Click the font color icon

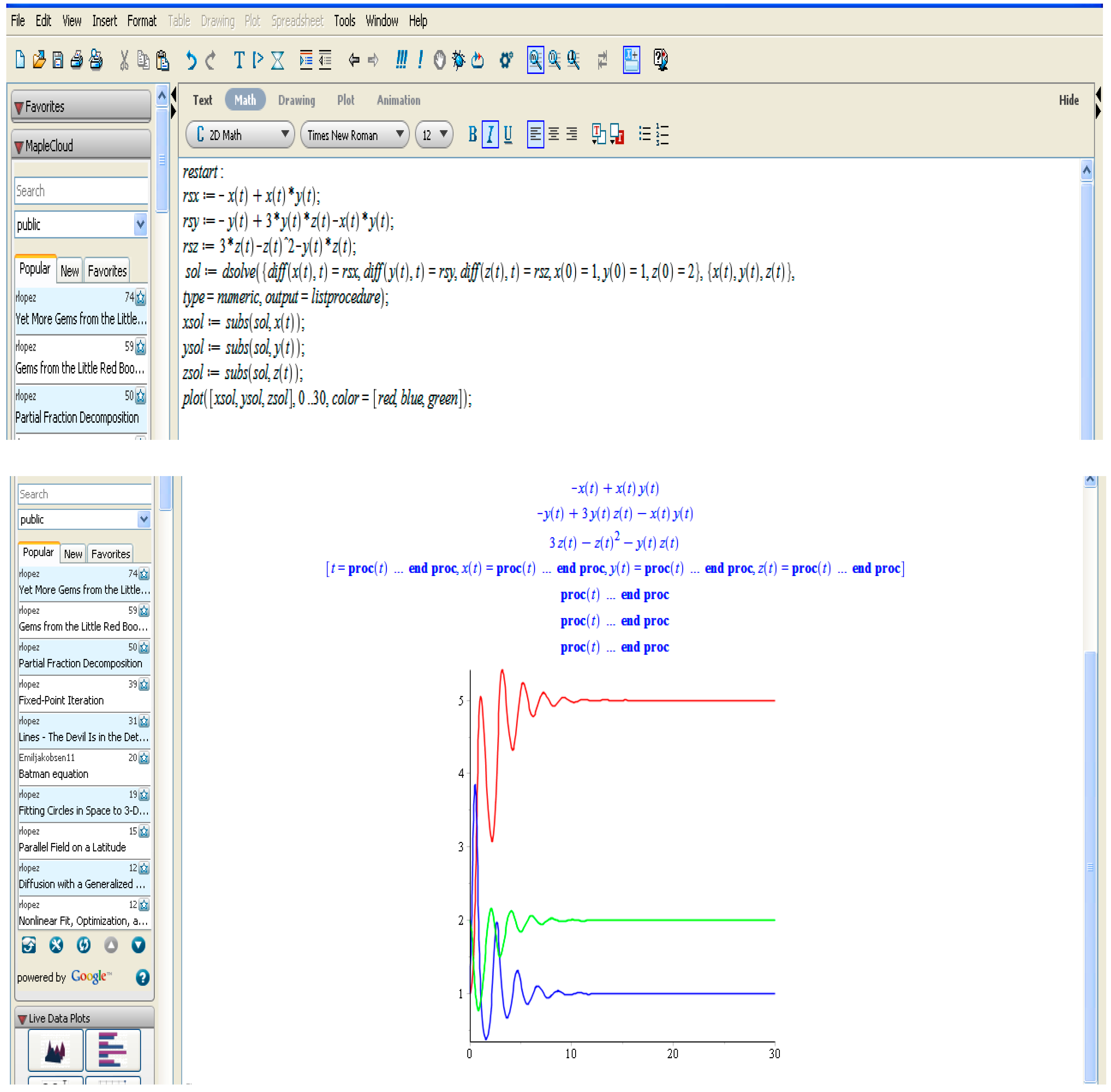599,134
